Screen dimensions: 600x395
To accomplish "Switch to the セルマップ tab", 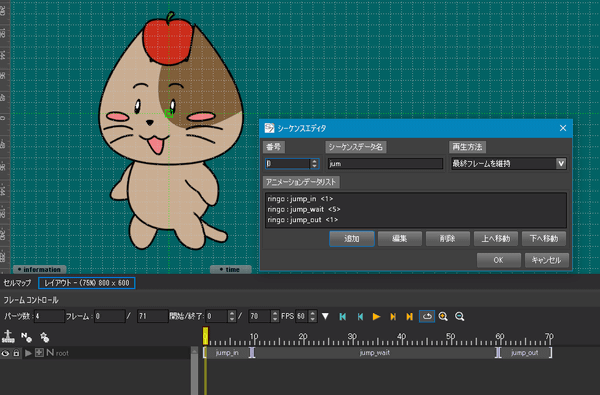I will click(17, 283).
